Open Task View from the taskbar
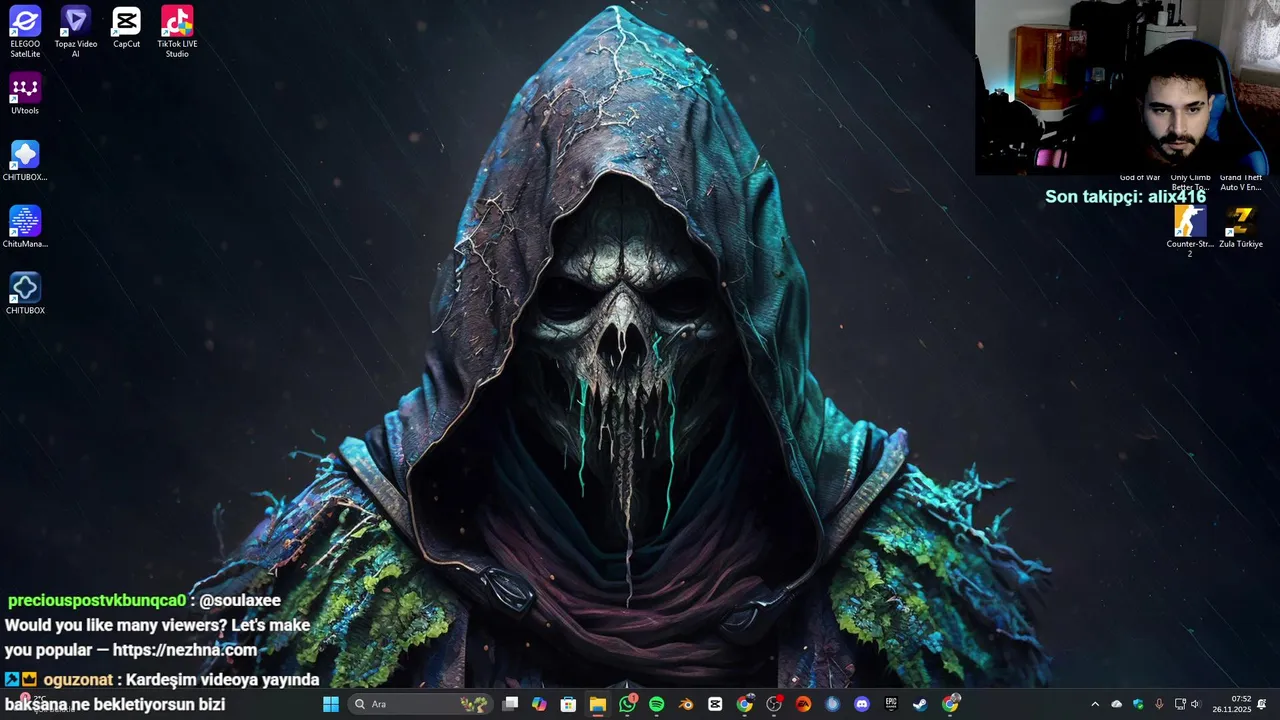Viewport: 1280px width, 720px height. pos(510,704)
